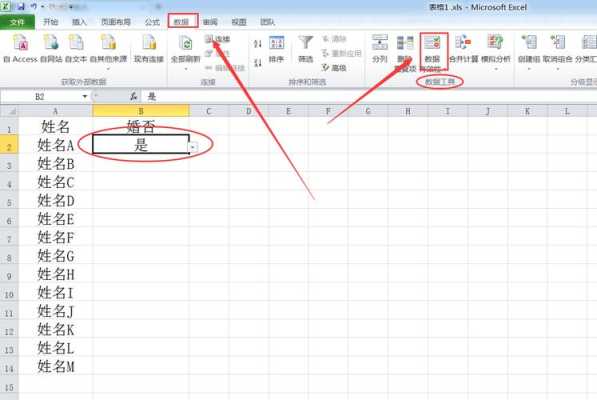
Task: Open the green 文件 (File) tab
Action: [x=17, y=22]
